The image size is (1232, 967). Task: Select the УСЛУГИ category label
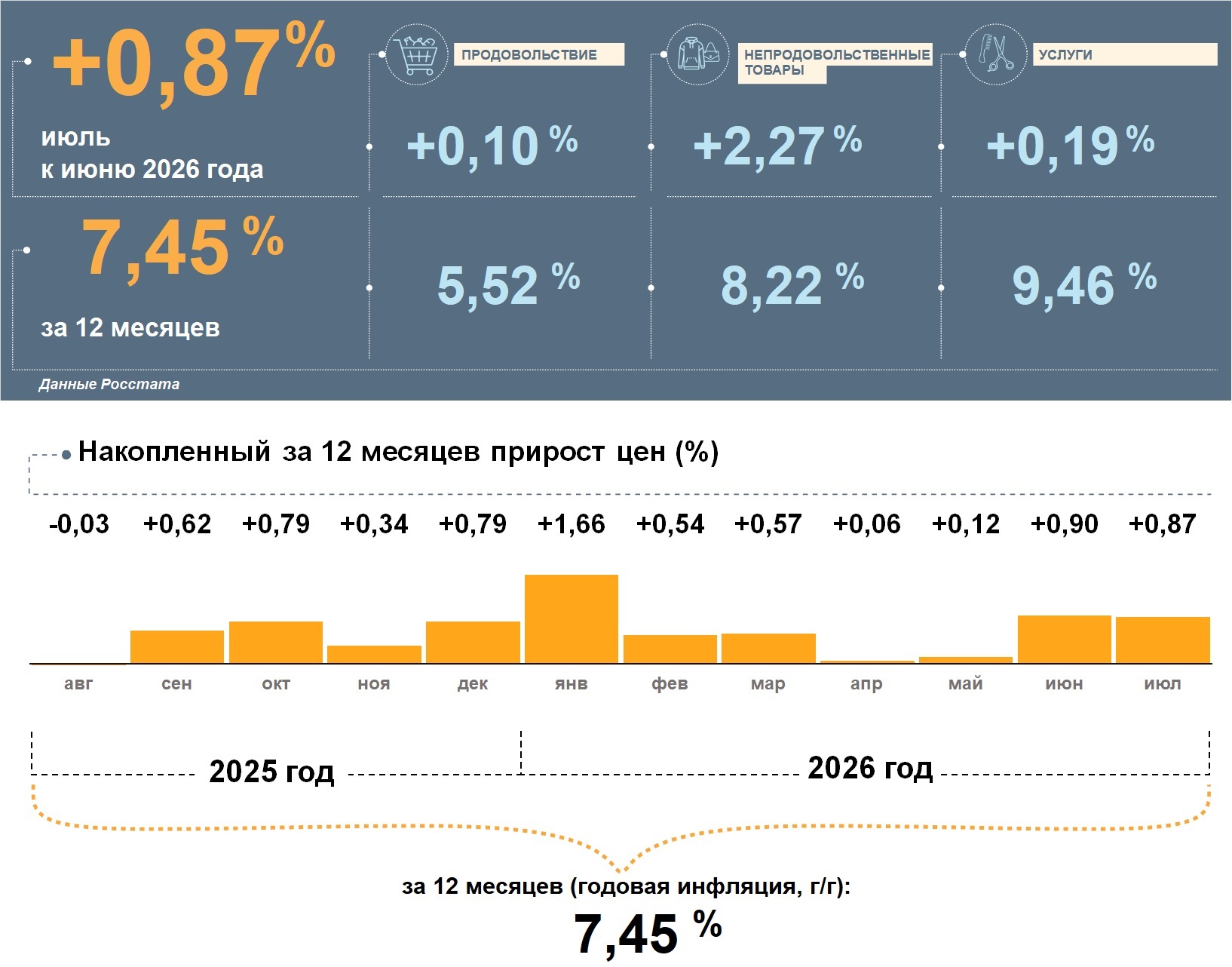pyautogui.click(x=1125, y=54)
